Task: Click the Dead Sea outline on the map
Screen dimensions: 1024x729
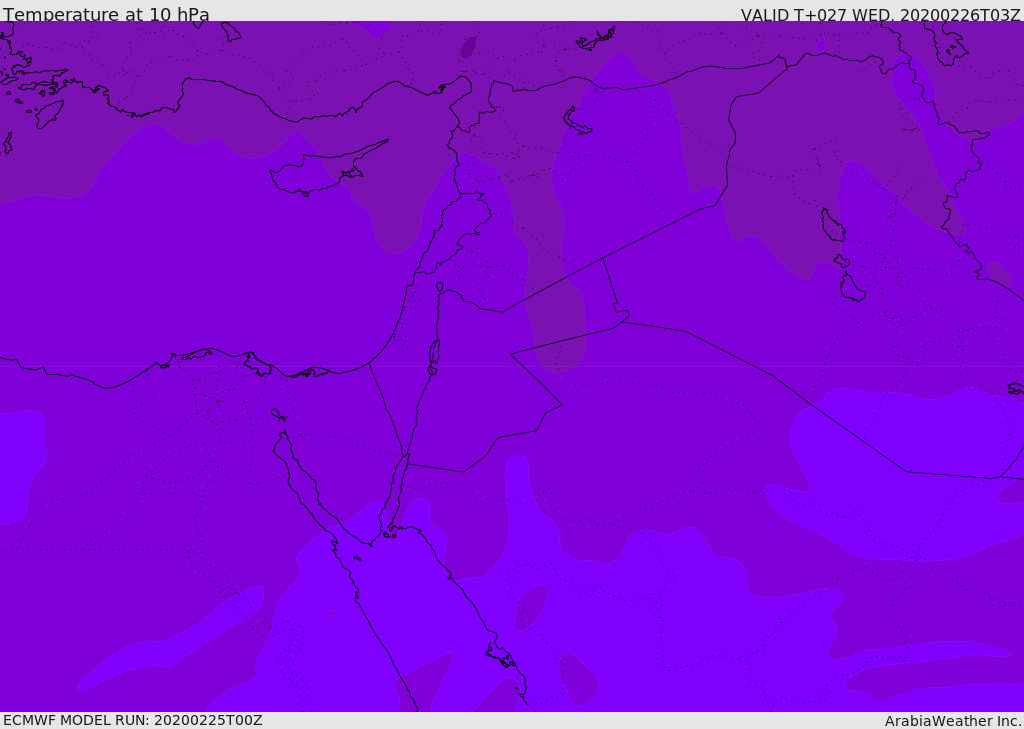Action: coord(434,353)
